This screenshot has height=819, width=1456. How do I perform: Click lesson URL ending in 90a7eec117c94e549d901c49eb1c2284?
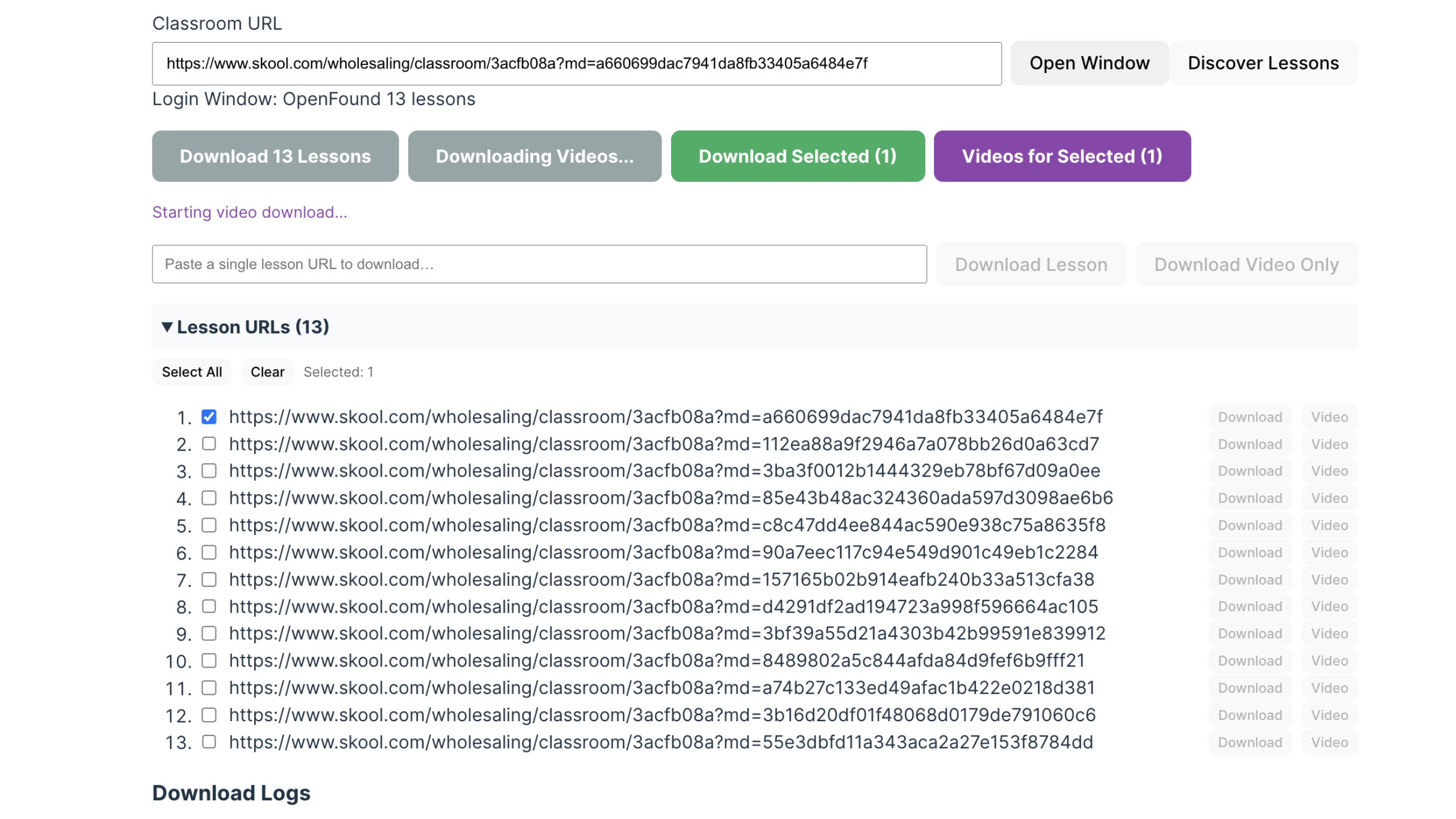(663, 552)
